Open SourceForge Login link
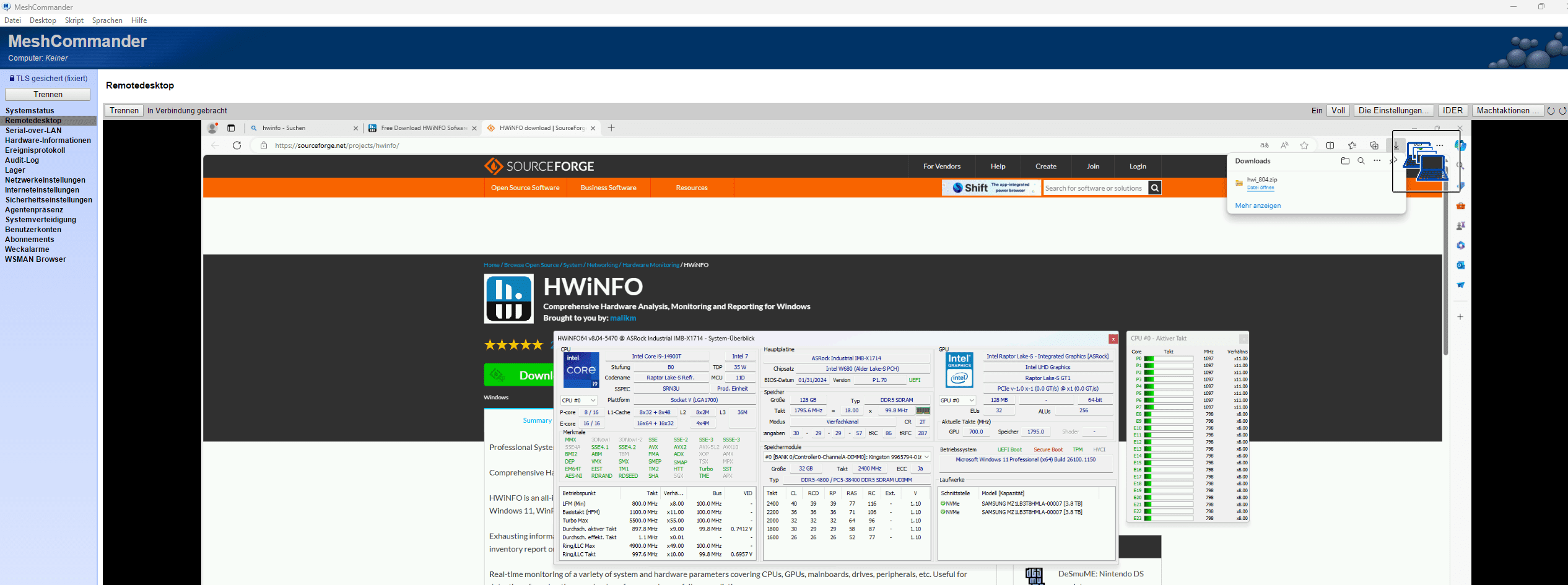This screenshot has width=1568, height=585. click(1138, 167)
